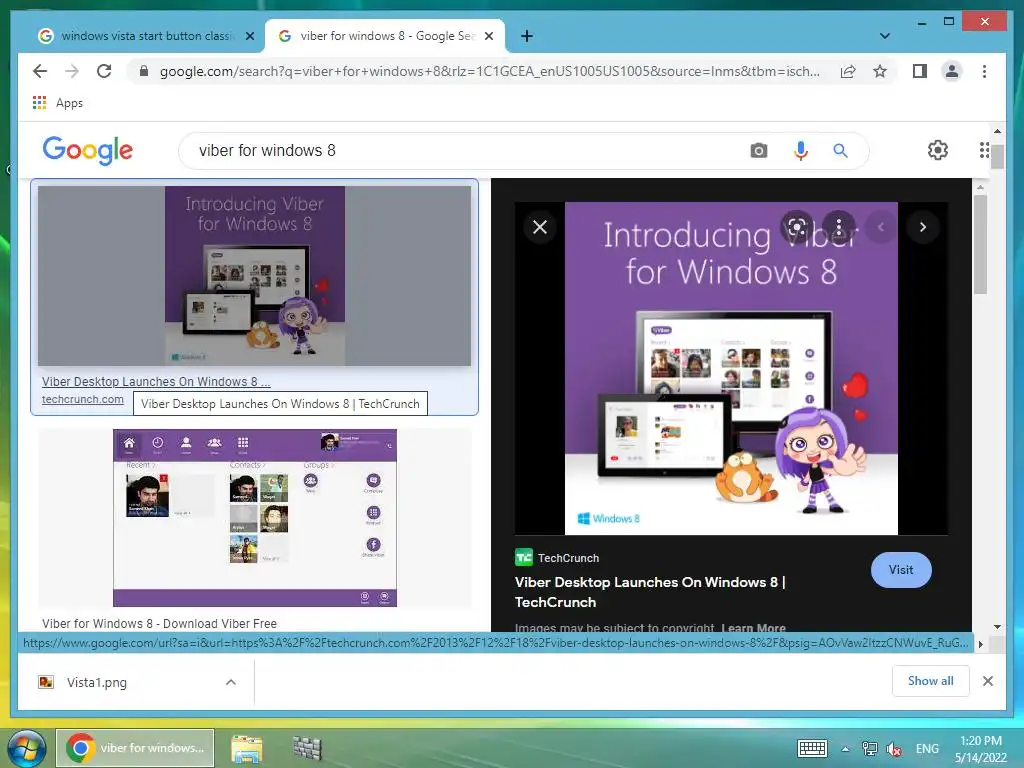Close the downloads bar

click(988, 681)
